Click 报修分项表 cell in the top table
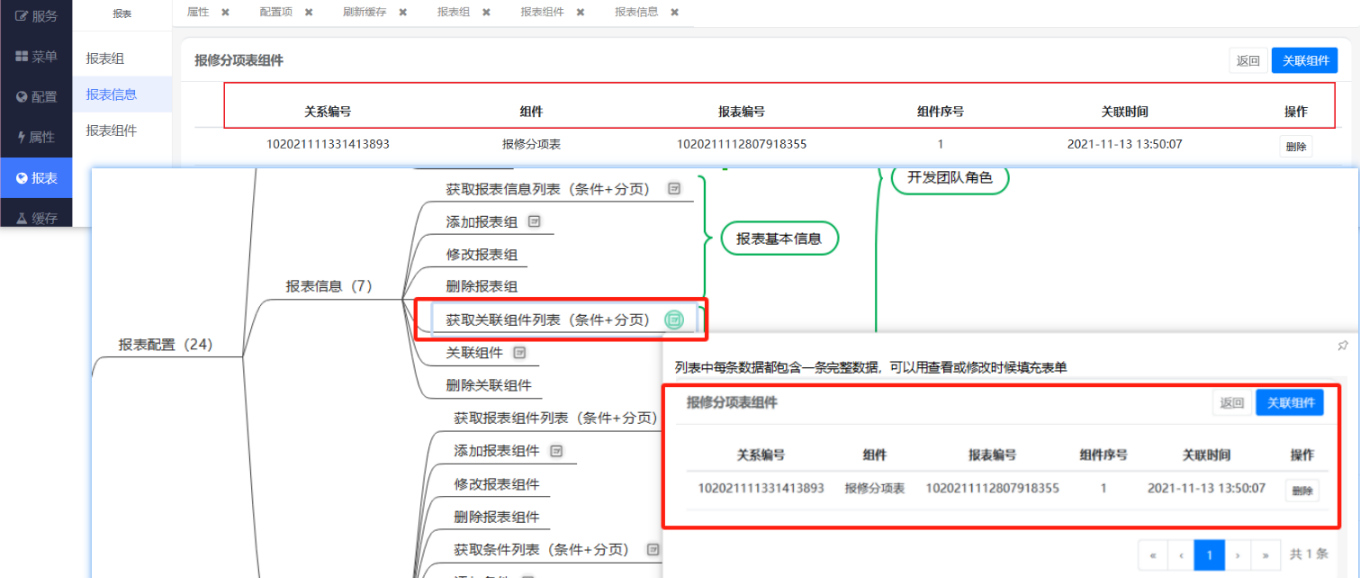Screen dimensions: 1360x578 [531, 144]
